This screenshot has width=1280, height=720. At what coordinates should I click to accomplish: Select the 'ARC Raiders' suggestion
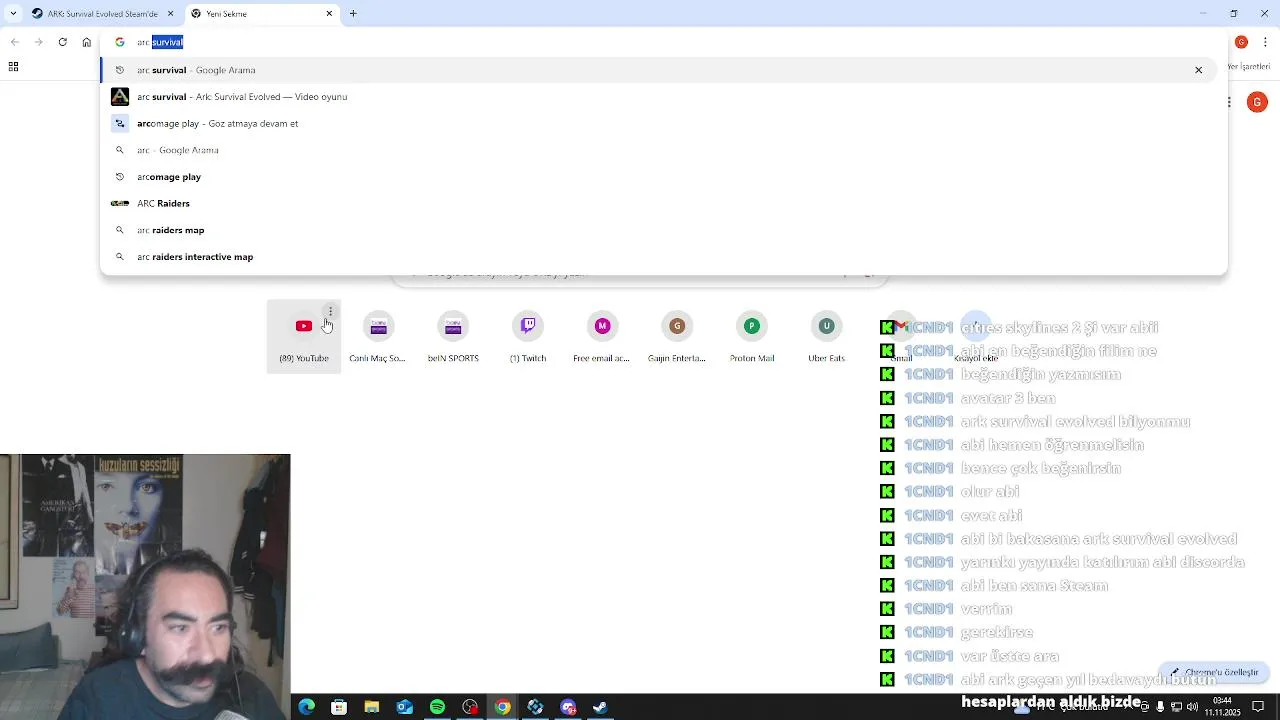(660, 203)
